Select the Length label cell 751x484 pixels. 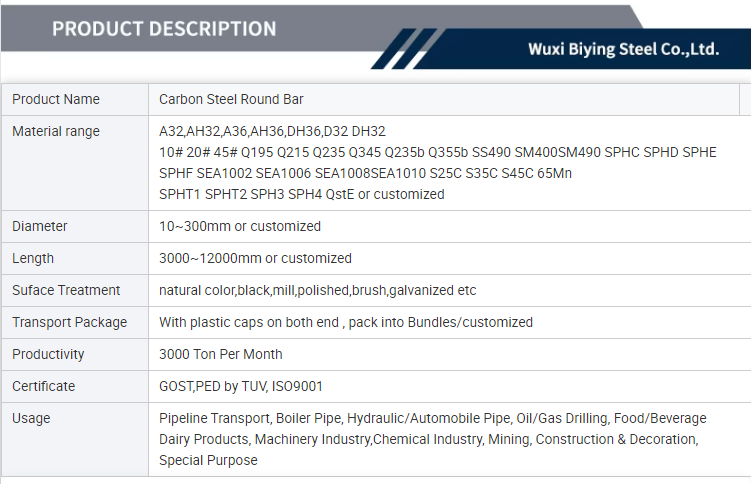coord(33,258)
